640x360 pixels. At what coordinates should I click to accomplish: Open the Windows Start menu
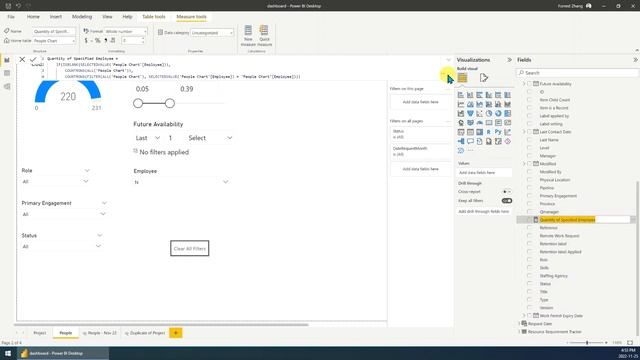pos(8,353)
